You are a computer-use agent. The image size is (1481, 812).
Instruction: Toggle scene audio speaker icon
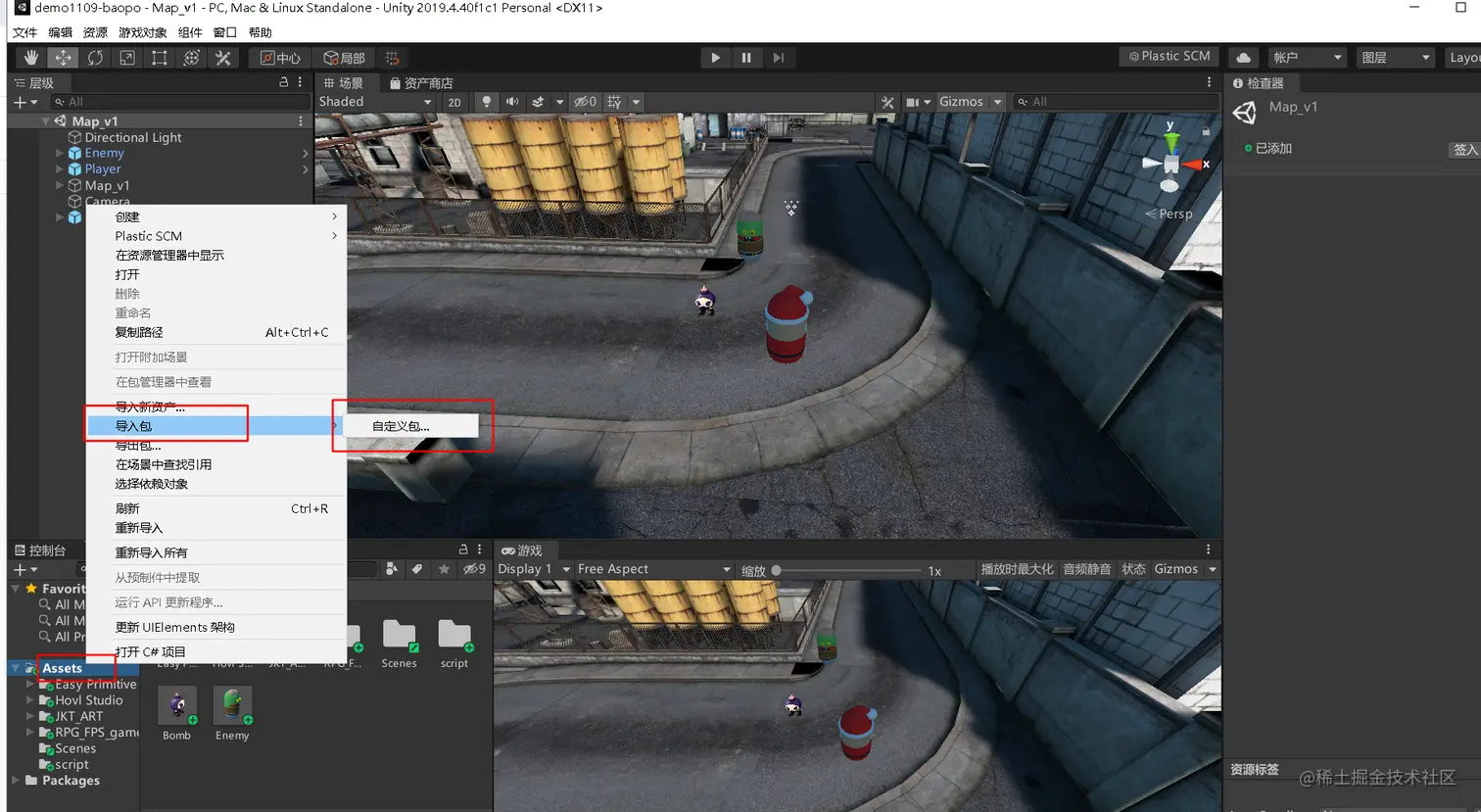pyautogui.click(x=512, y=102)
